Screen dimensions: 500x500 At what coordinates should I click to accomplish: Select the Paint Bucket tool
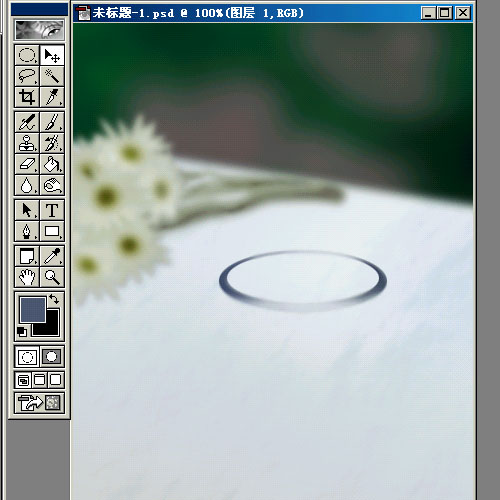pyautogui.click(x=52, y=164)
